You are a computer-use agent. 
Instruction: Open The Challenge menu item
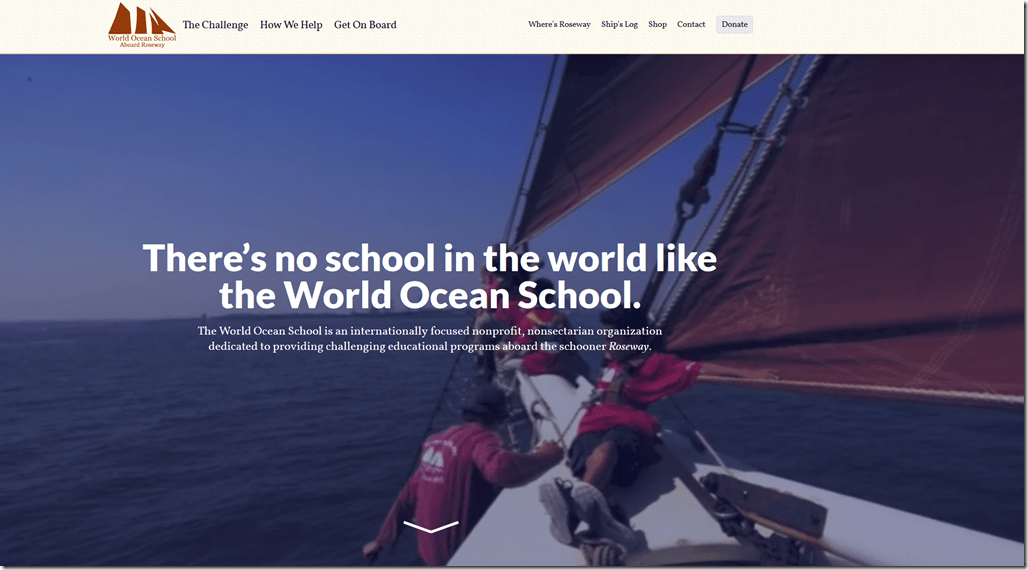click(215, 25)
